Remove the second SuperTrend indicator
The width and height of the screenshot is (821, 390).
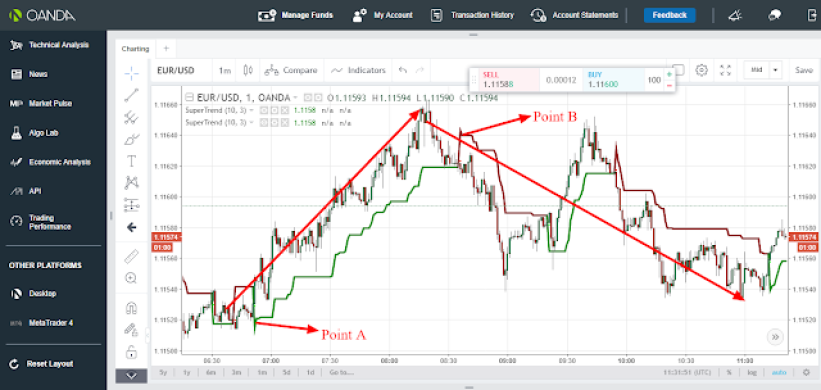(285, 122)
